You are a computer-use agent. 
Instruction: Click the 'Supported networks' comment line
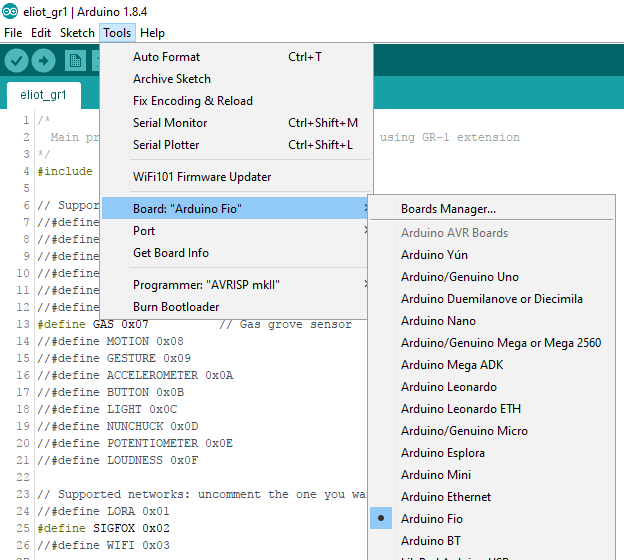tap(202, 494)
